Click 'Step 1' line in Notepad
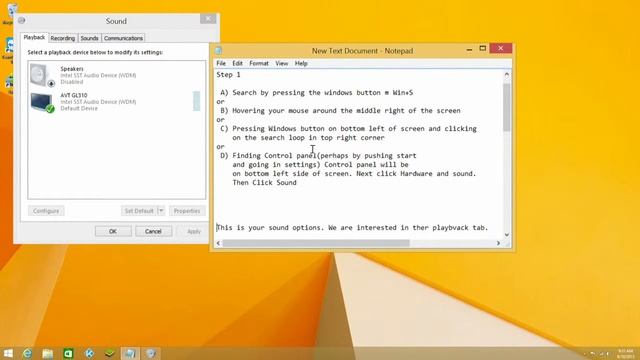 point(228,75)
